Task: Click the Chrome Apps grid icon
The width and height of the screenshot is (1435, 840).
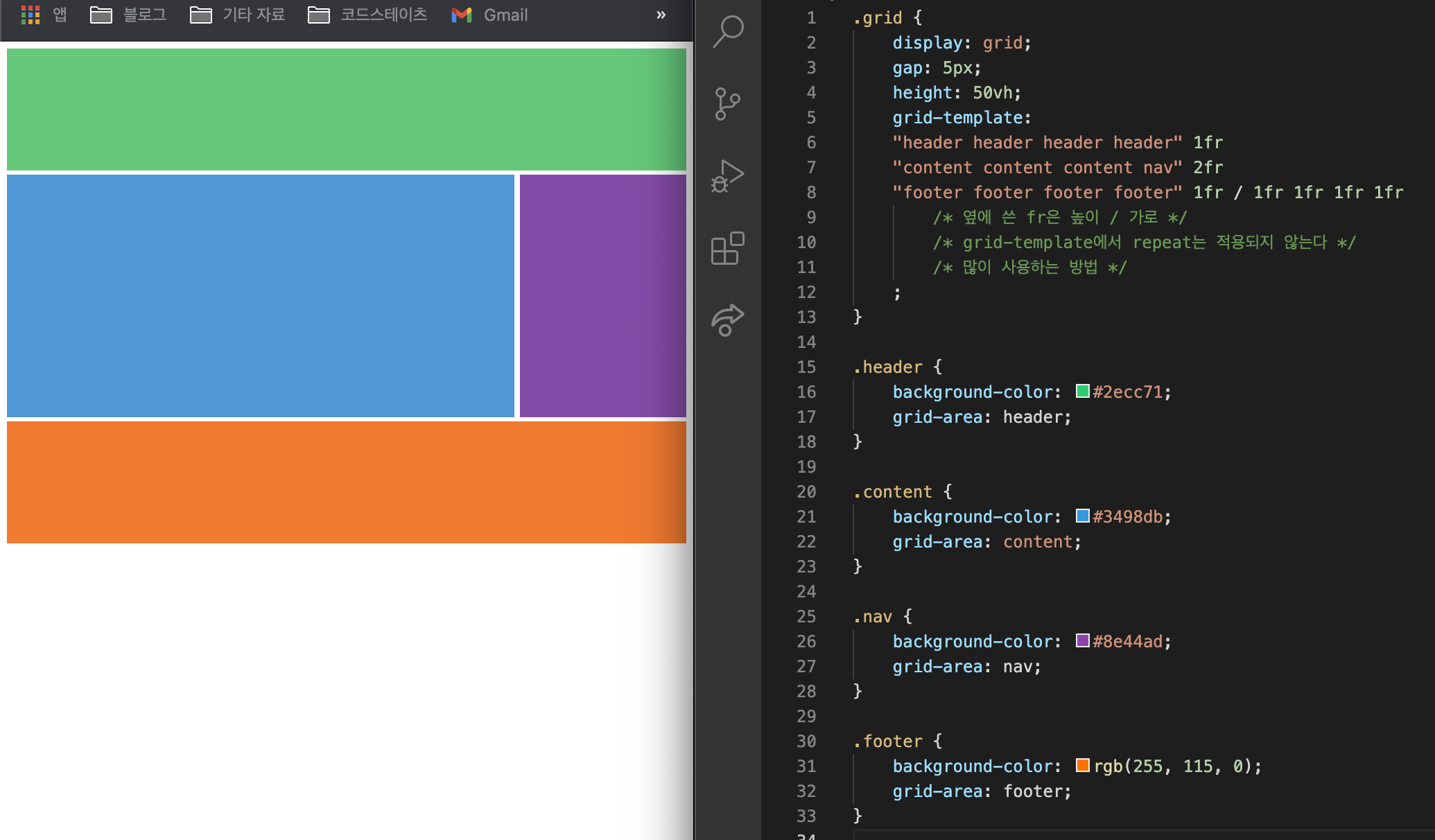Action: tap(31, 15)
